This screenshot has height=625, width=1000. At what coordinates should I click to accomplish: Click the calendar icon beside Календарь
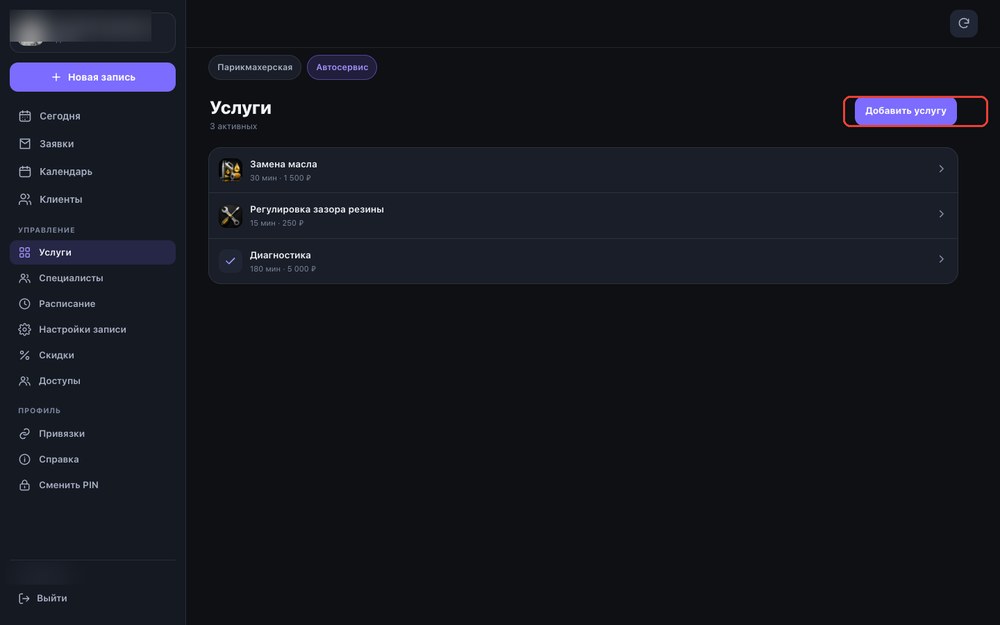25,172
